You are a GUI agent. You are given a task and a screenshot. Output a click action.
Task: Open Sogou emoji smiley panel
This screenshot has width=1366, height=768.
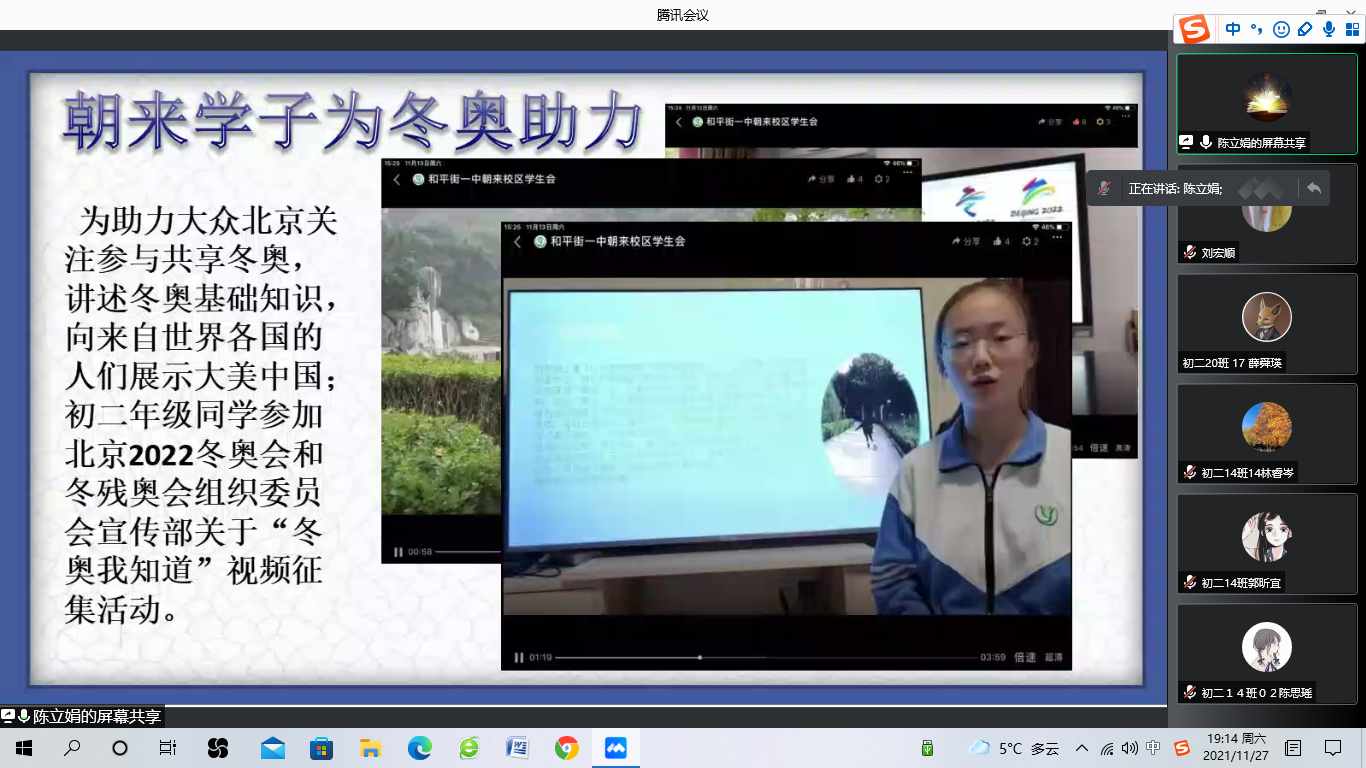pos(1281,29)
